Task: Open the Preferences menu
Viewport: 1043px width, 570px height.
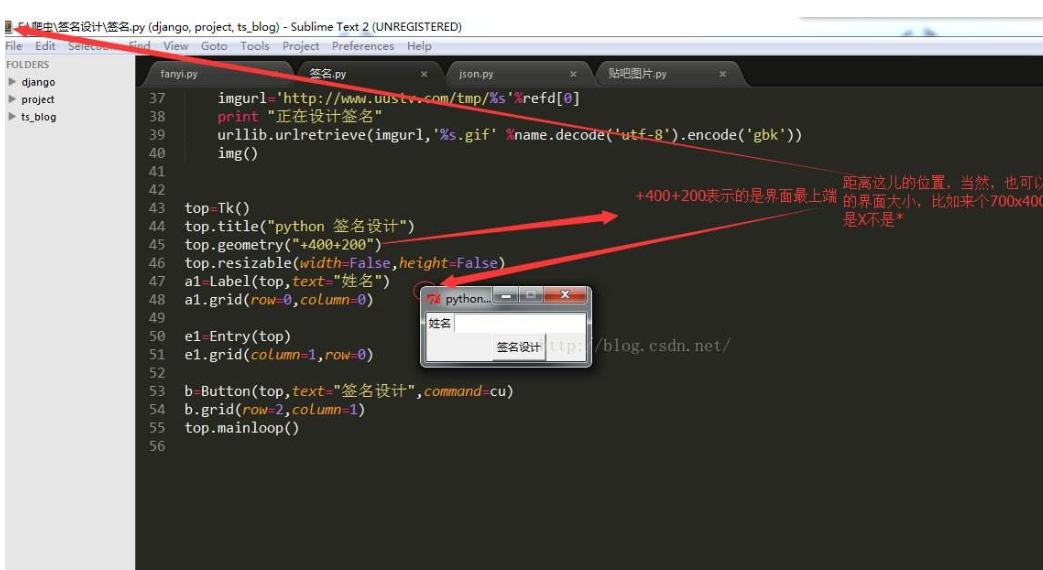Action: 363,46
